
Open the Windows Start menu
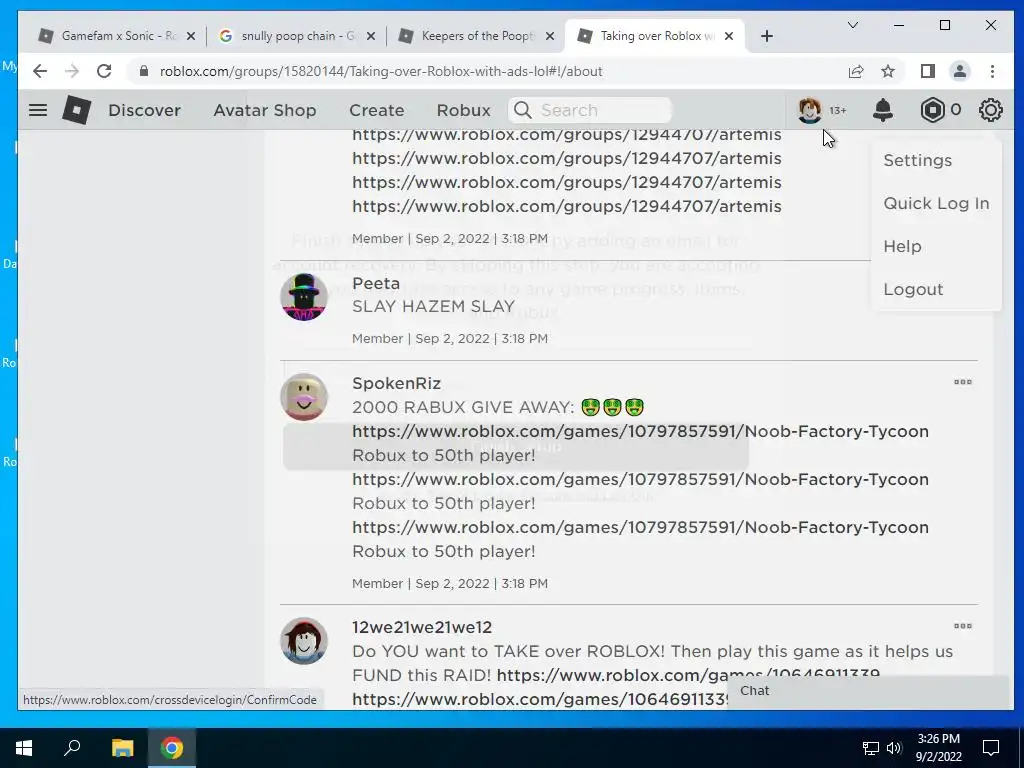coord(24,748)
